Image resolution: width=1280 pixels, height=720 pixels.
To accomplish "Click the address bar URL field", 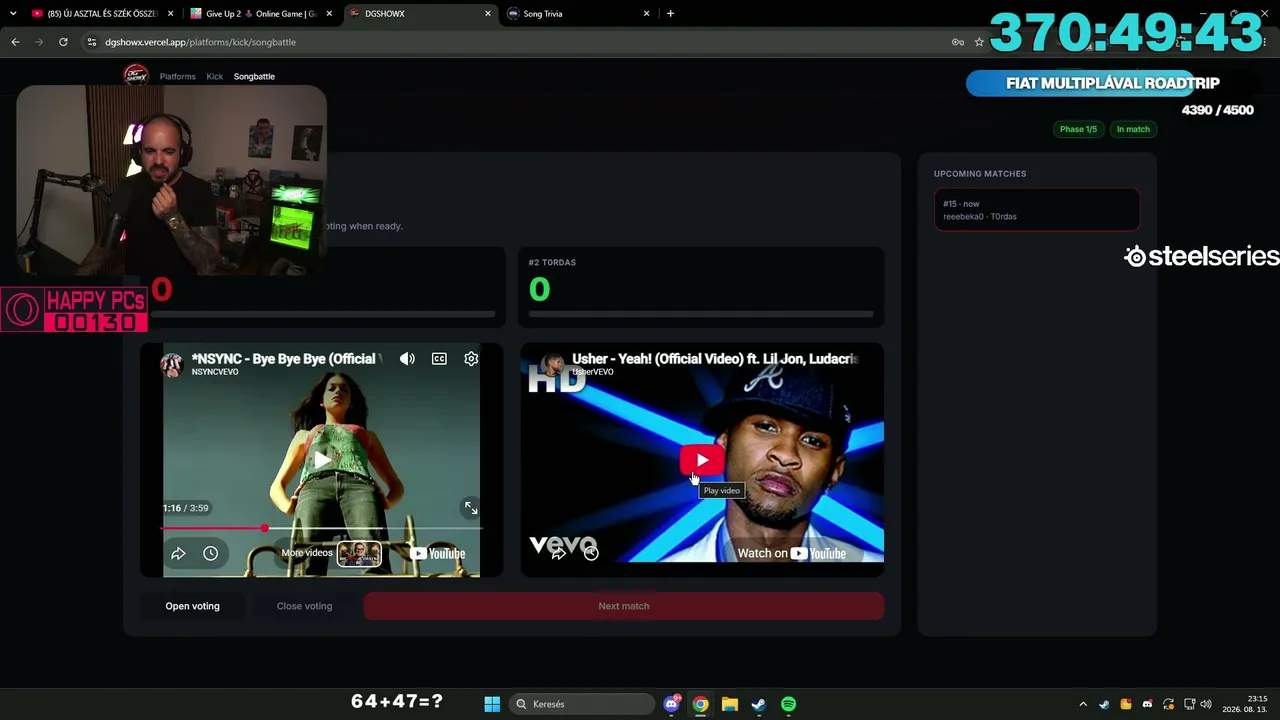I will (x=520, y=42).
